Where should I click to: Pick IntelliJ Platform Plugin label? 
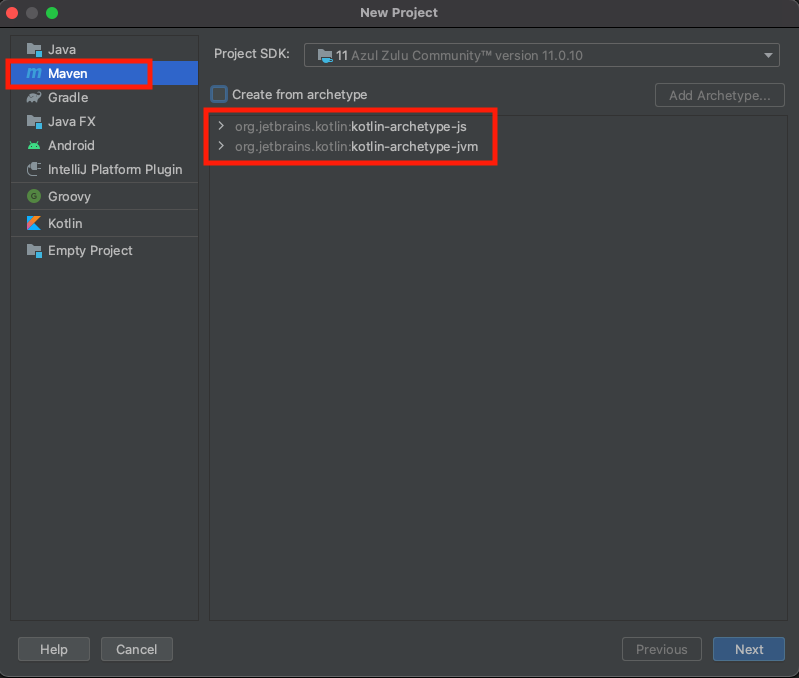[x=115, y=169]
